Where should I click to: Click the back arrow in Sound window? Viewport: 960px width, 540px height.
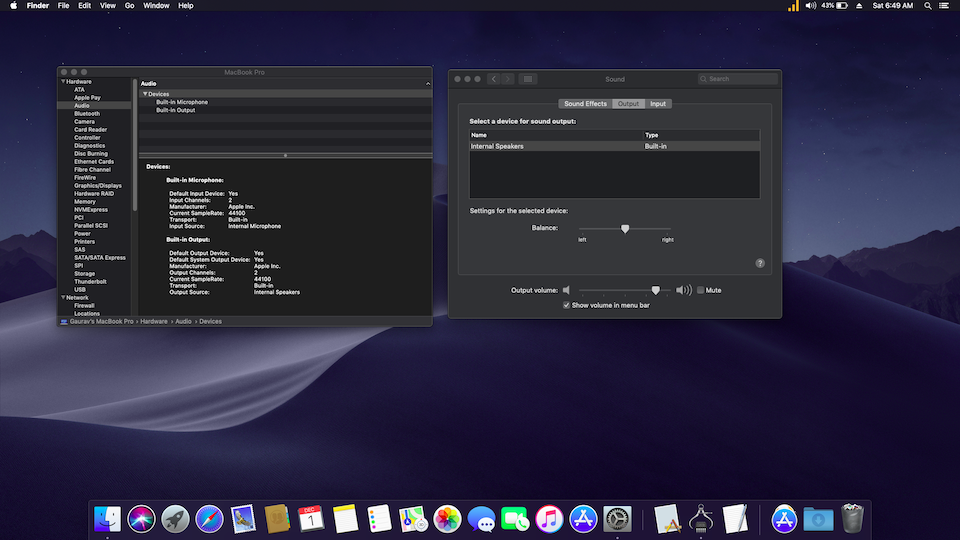(493, 79)
